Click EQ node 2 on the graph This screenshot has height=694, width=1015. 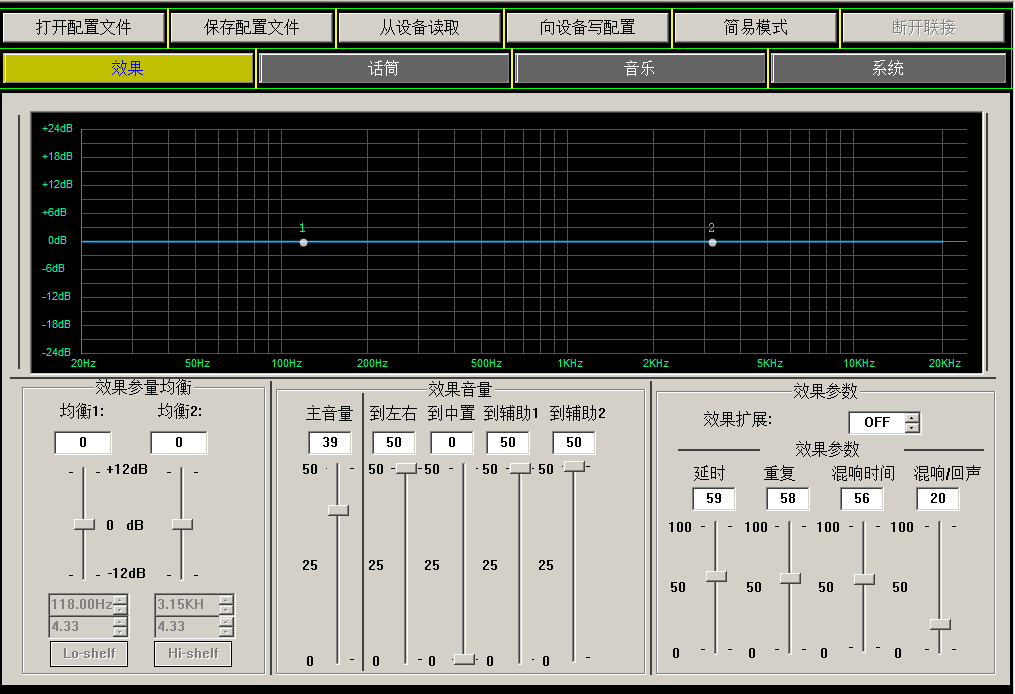click(712, 242)
